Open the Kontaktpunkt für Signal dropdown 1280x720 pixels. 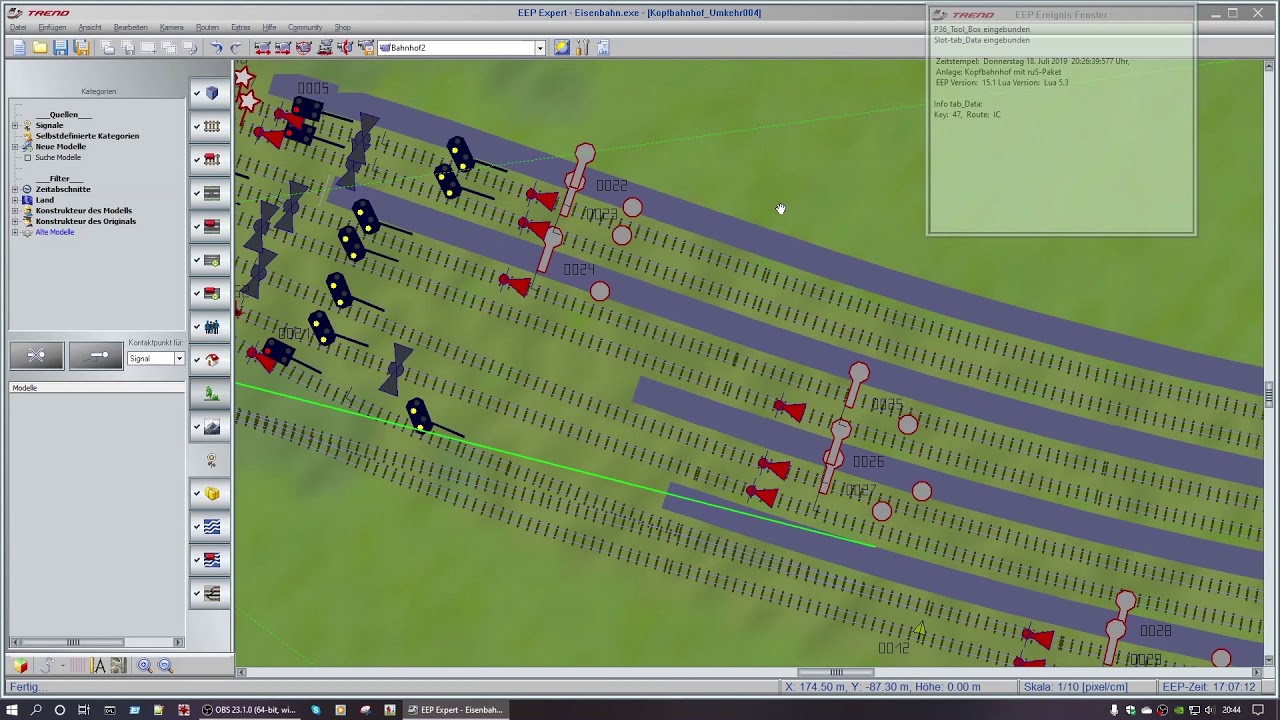click(179, 359)
